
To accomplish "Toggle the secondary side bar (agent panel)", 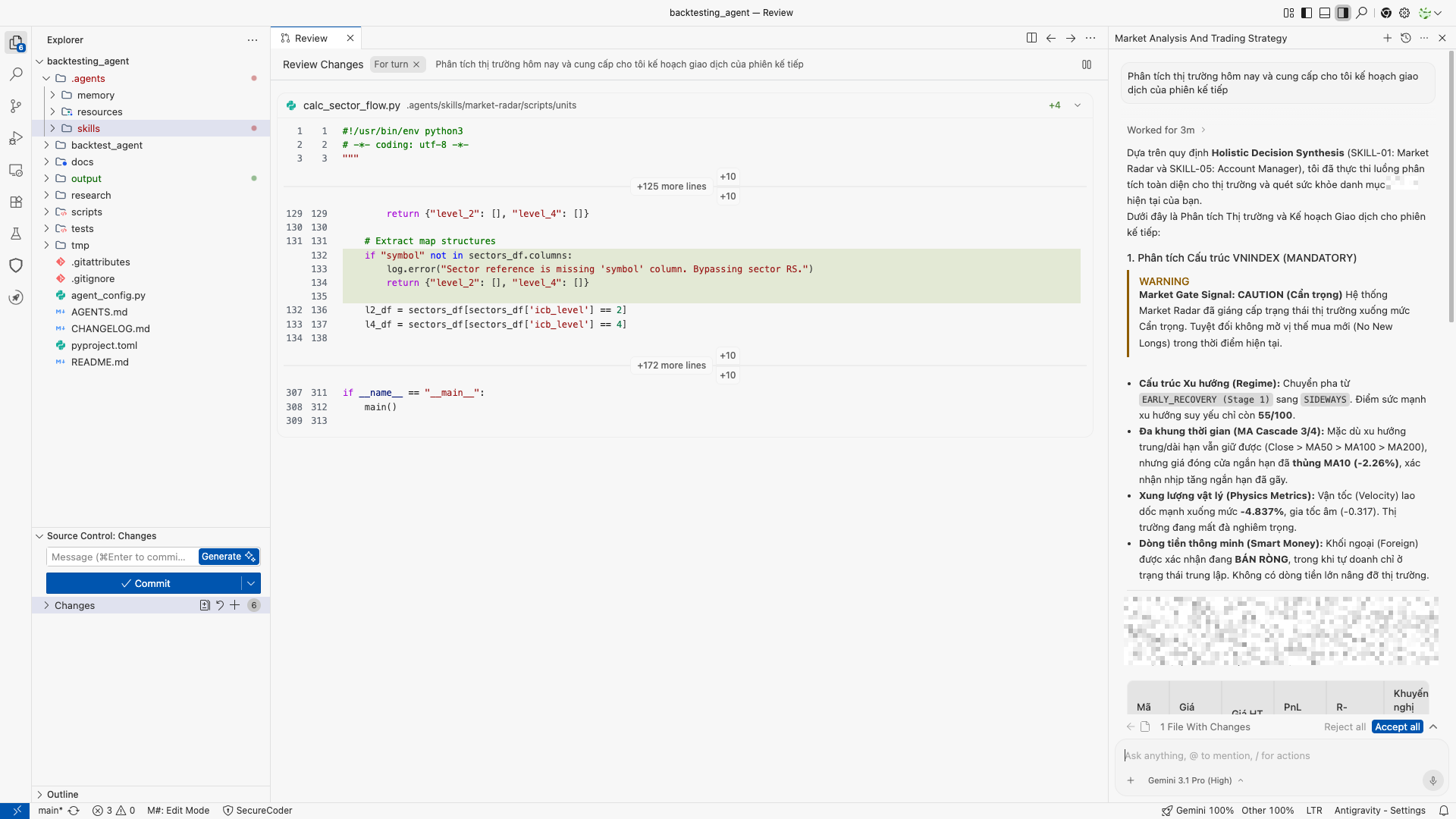I will click(1343, 13).
